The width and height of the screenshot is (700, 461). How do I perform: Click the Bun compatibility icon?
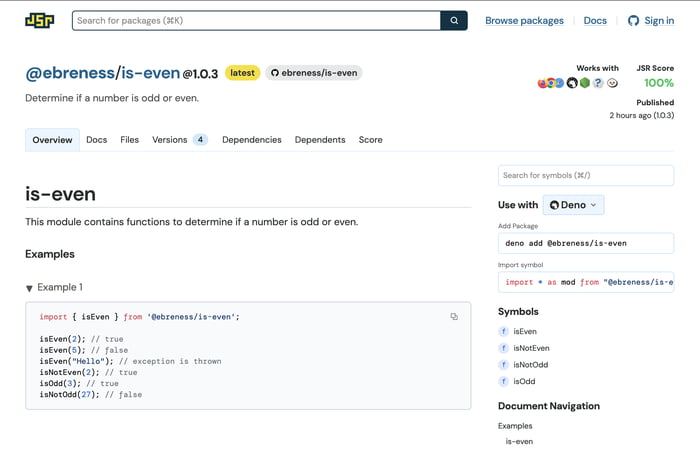tap(612, 83)
